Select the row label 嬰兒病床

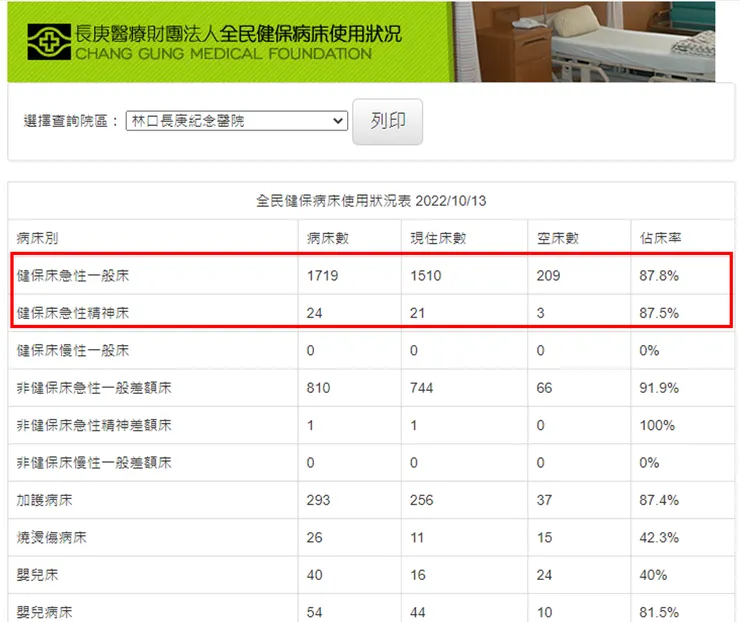coord(44,613)
